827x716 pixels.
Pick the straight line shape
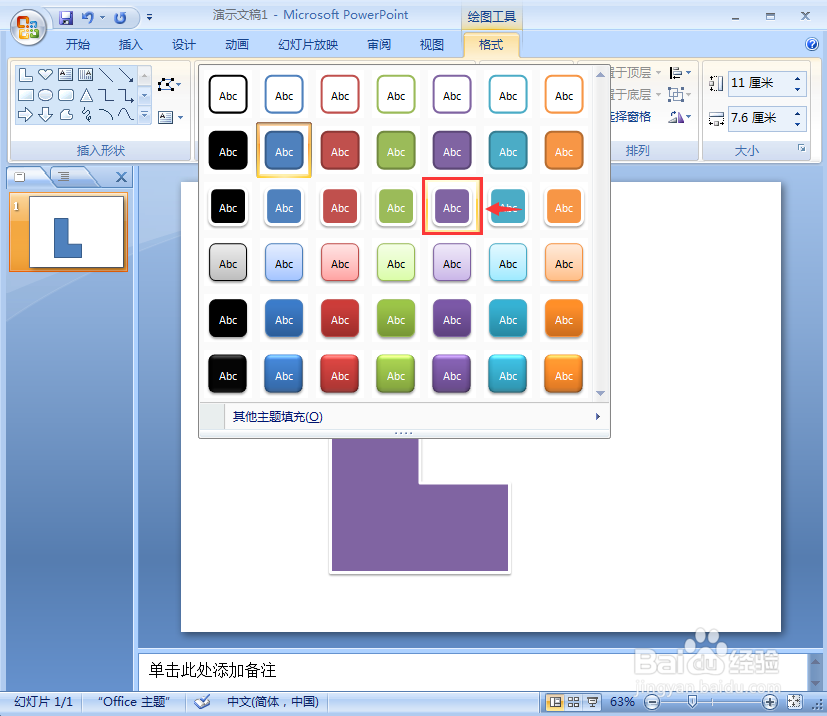click(105, 75)
